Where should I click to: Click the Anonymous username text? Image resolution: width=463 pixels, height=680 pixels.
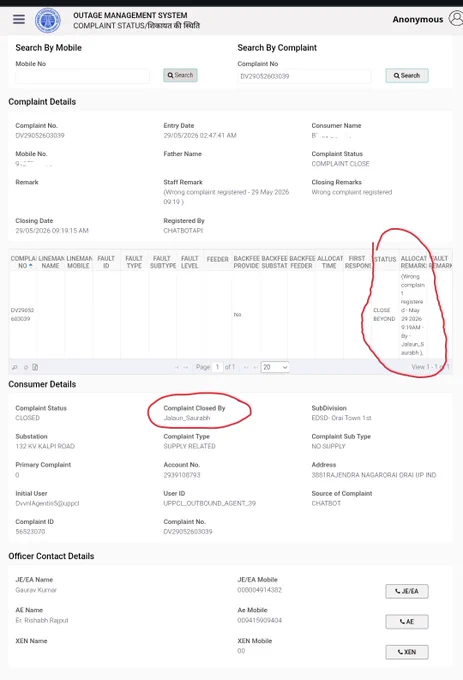pos(417,20)
